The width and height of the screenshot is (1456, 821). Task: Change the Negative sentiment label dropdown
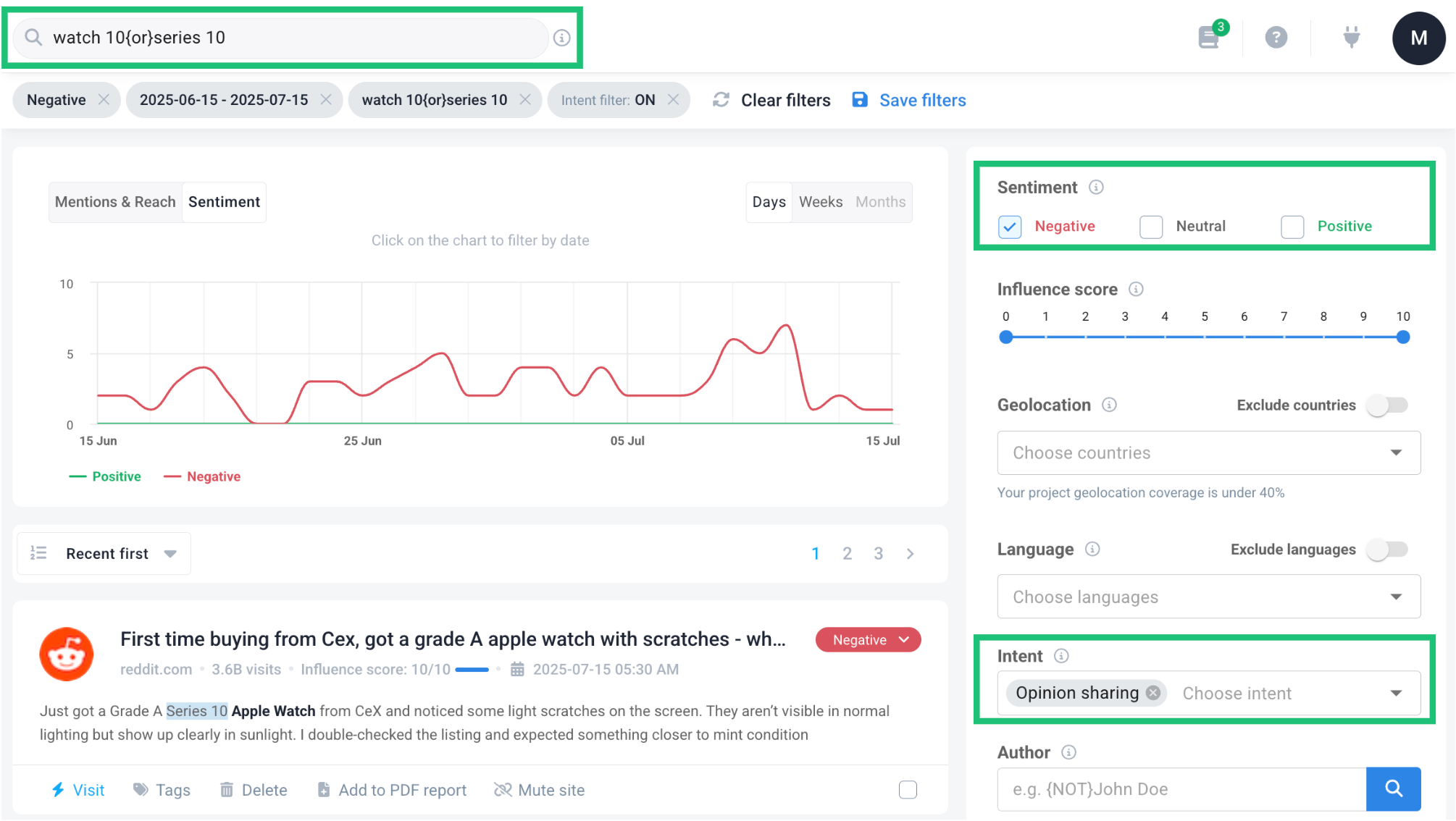(x=868, y=640)
